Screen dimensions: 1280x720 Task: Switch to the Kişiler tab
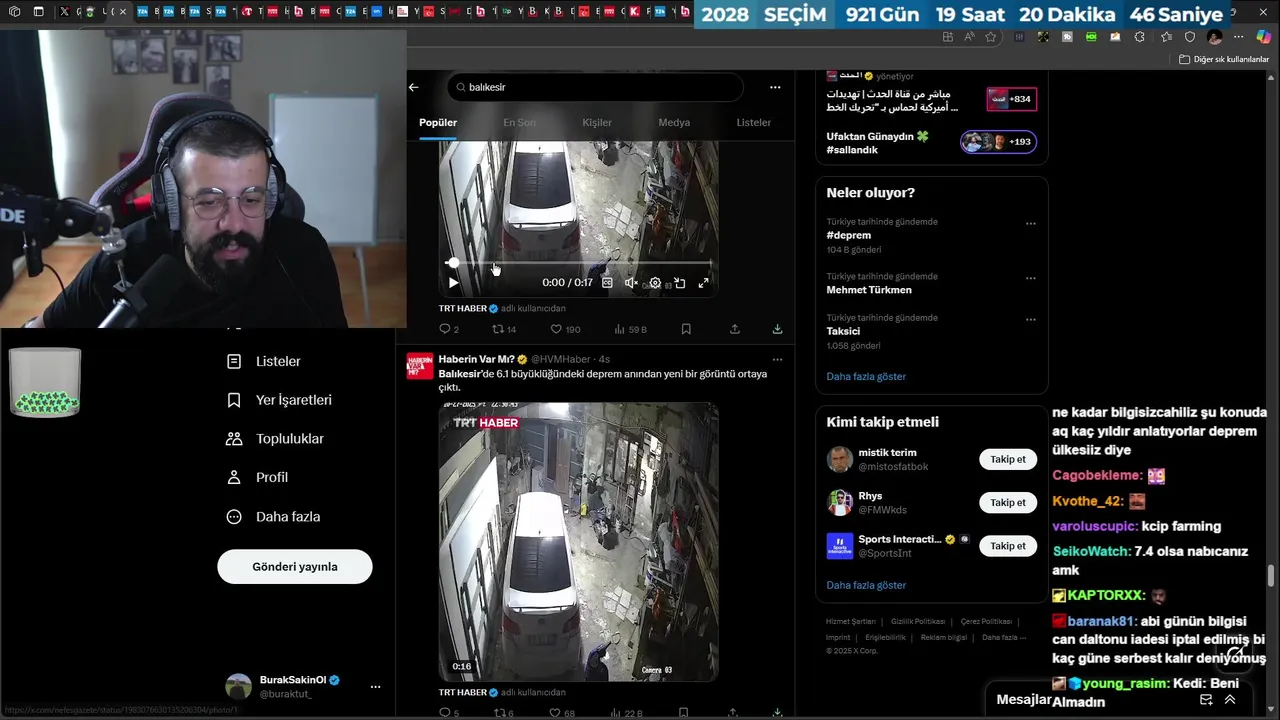(597, 122)
